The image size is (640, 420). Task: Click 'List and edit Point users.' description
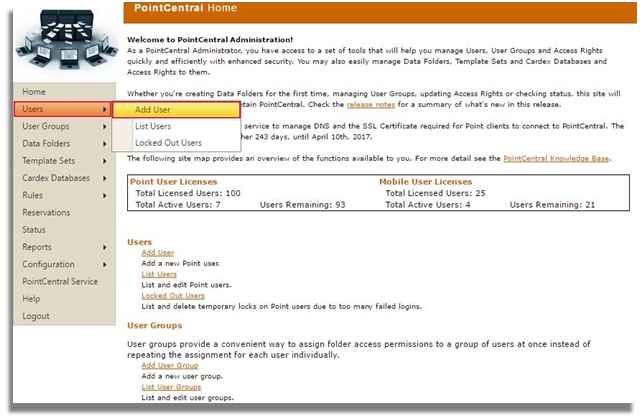point(186,285)
